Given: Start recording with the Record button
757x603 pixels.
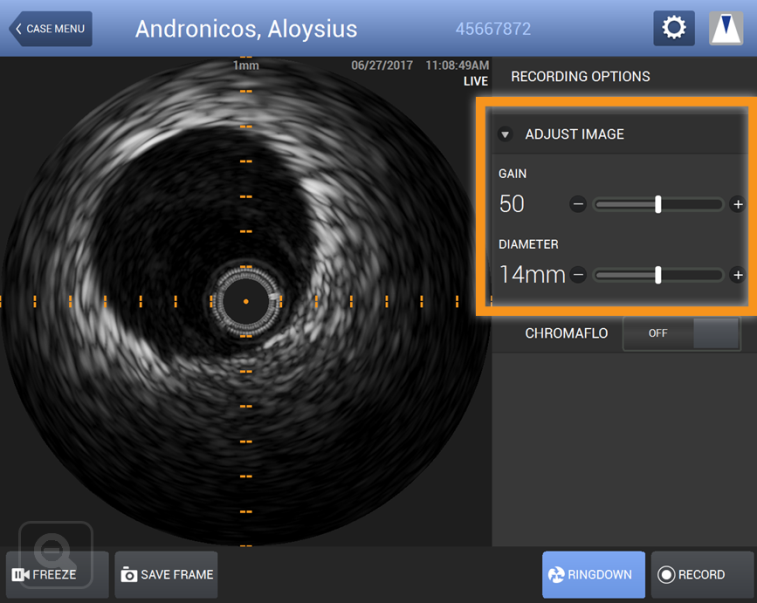Looking at the screenshot, I should (x=702, y=575).
